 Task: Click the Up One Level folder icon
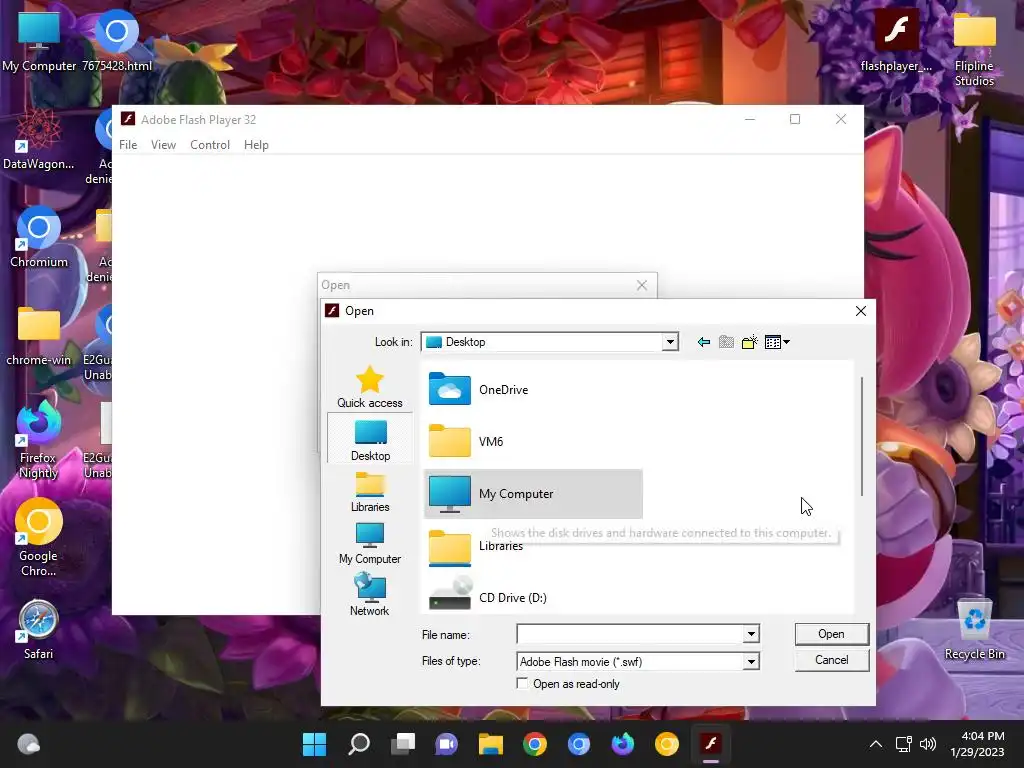(726, 342)
